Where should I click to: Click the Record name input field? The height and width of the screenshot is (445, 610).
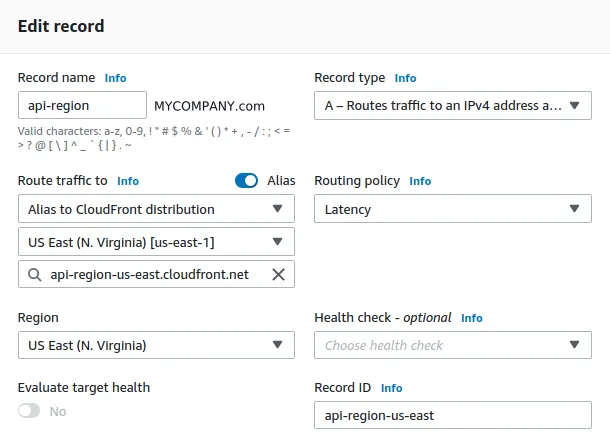click(x=83, y=105)
